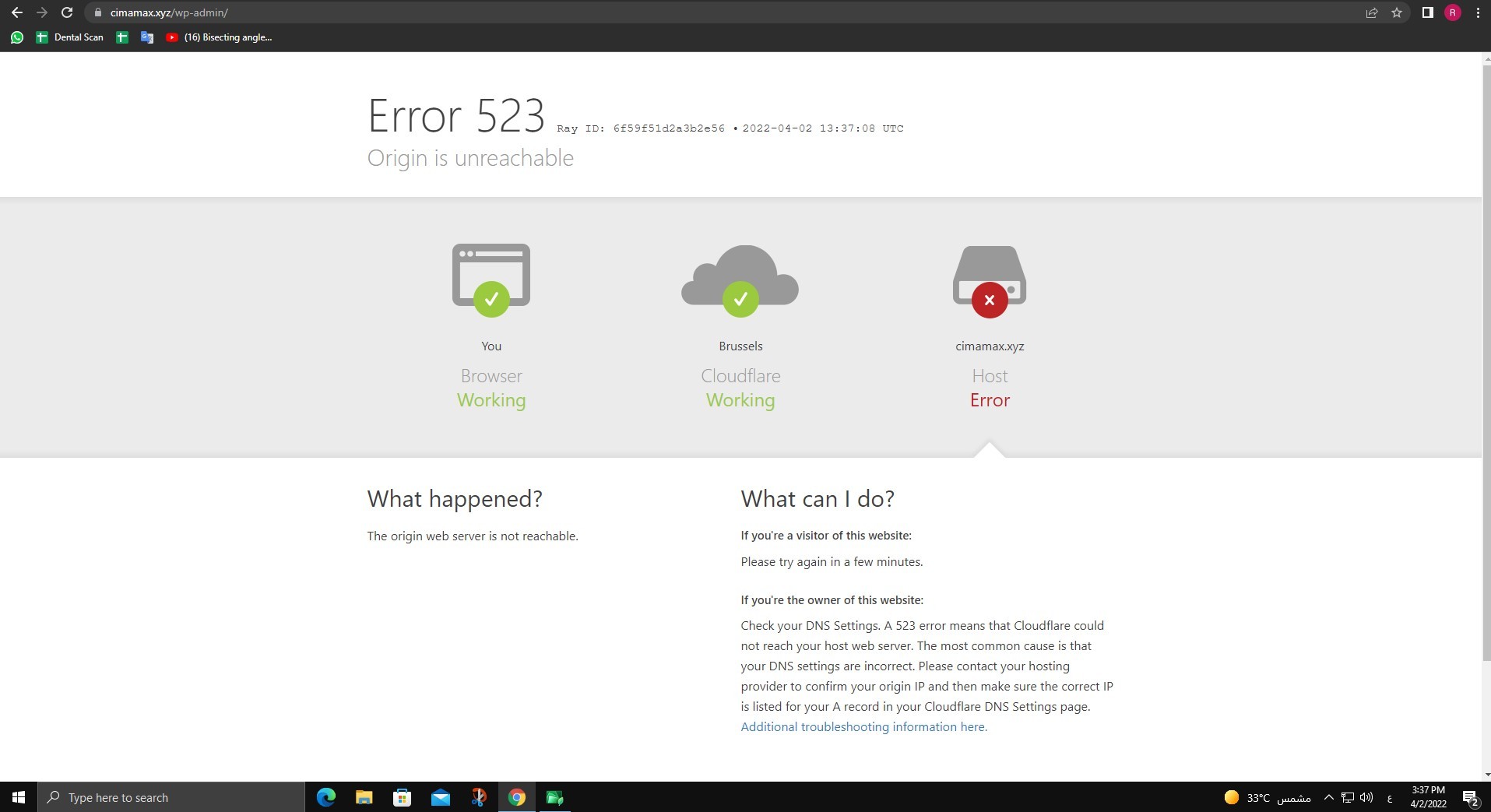The image size is (1491, 812).
Task: Click the Error 523 heading
Action: pos(455,116)
